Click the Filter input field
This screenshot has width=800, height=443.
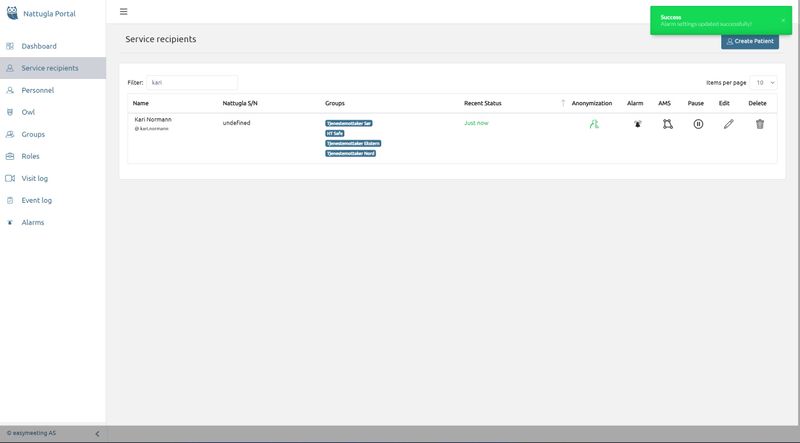click(x=192, y=82)
